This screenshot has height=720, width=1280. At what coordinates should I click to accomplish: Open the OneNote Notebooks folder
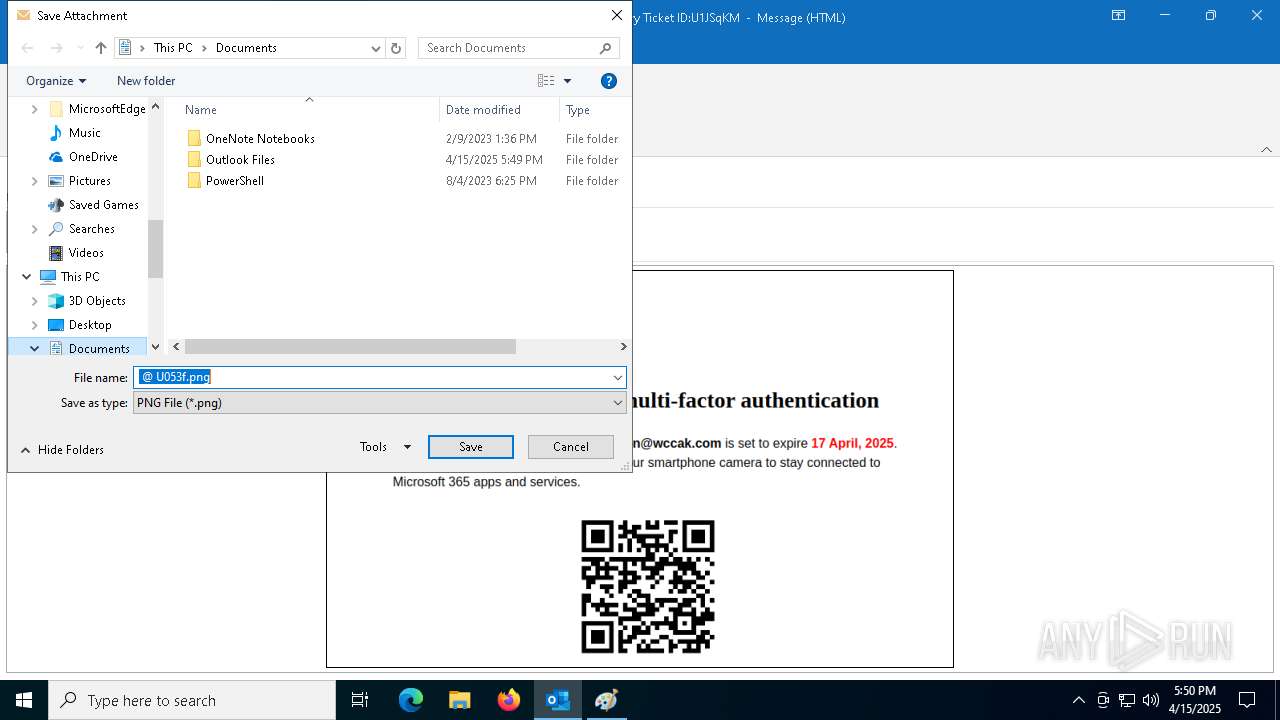260,139
